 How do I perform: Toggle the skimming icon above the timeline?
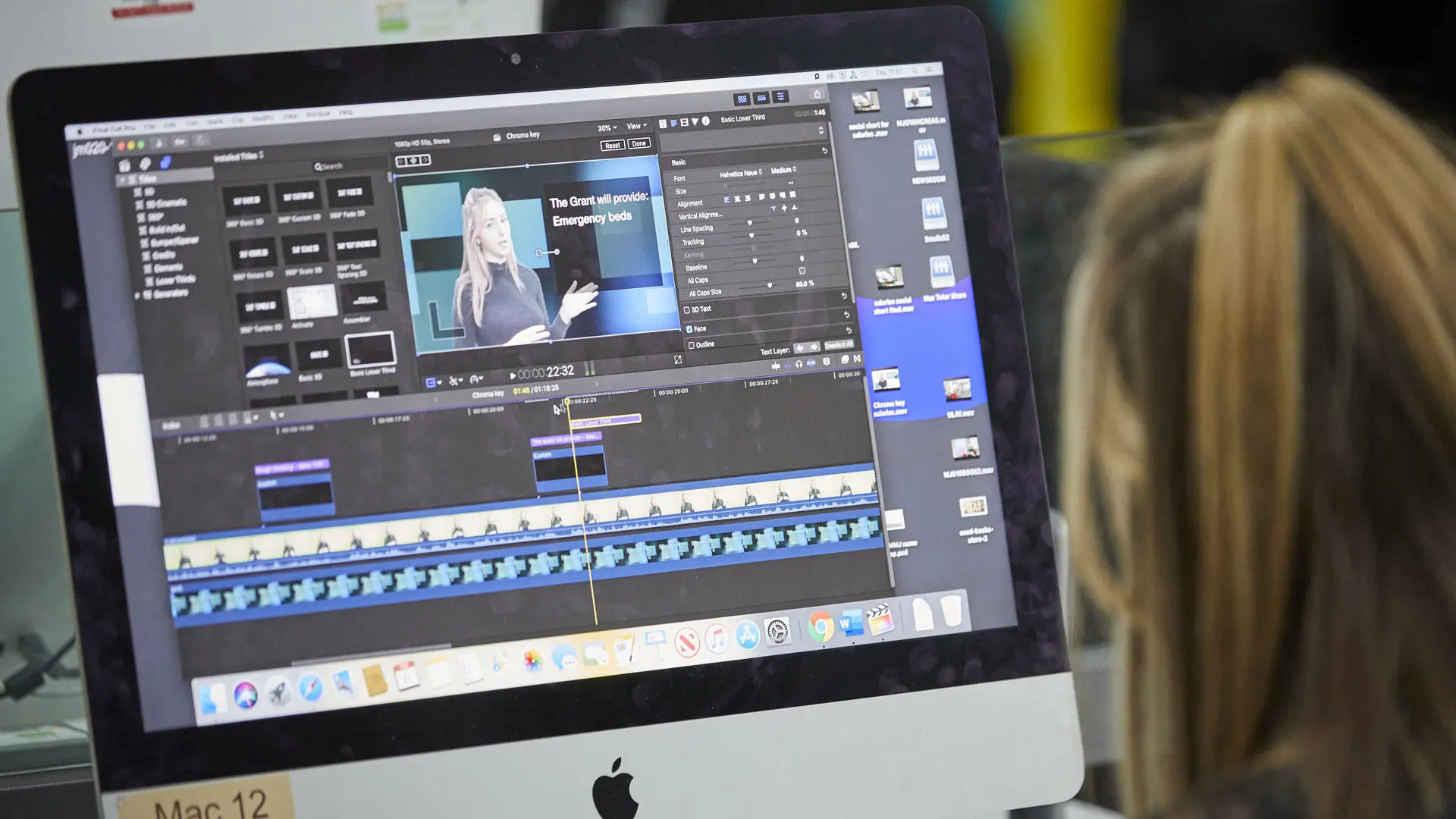776,366
